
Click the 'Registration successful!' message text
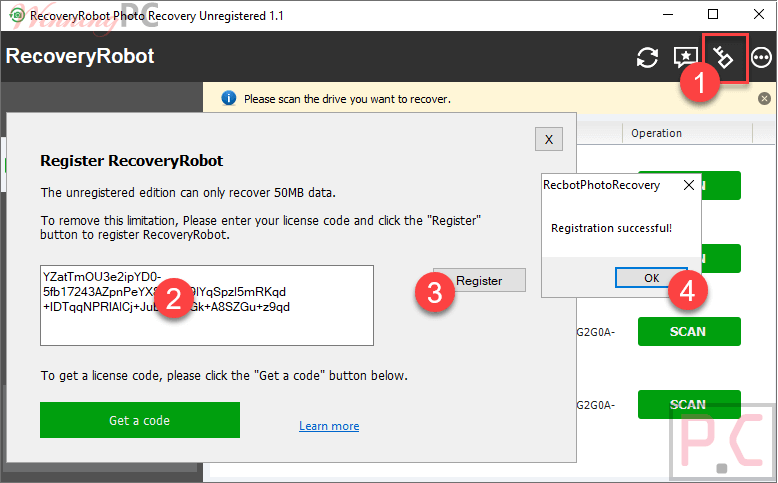click(611, 228)
